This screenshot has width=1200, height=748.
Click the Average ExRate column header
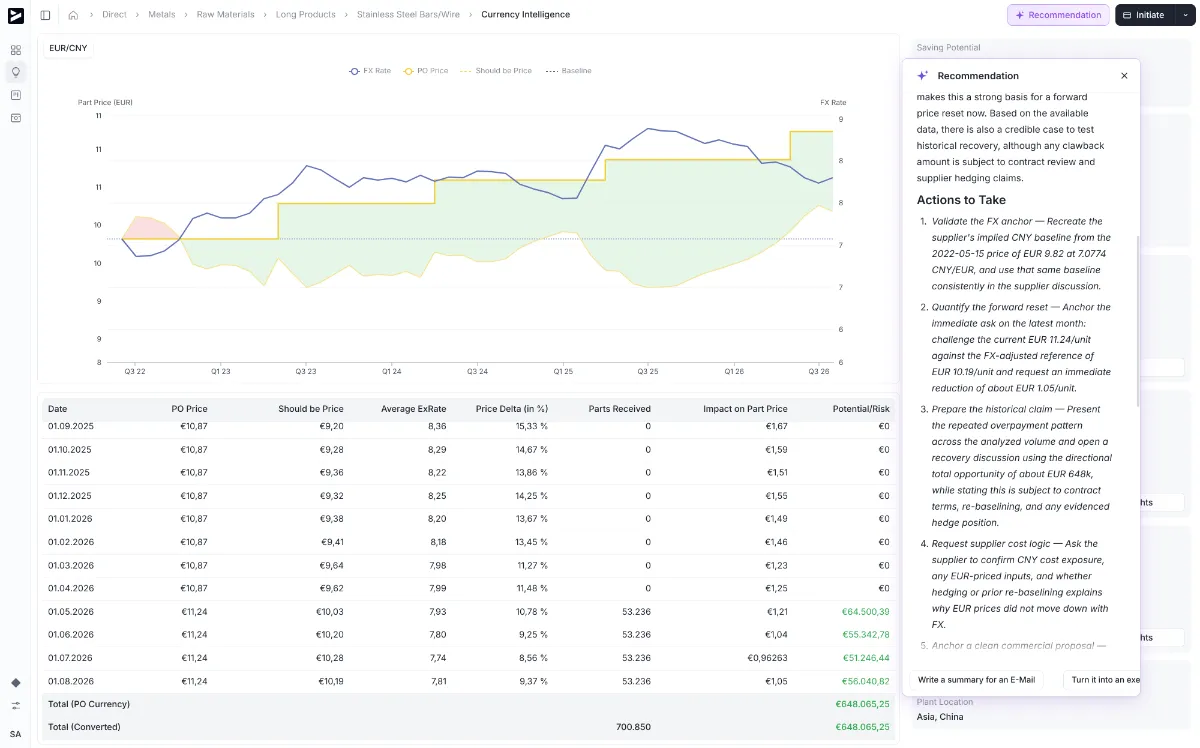tap(412, 409)
